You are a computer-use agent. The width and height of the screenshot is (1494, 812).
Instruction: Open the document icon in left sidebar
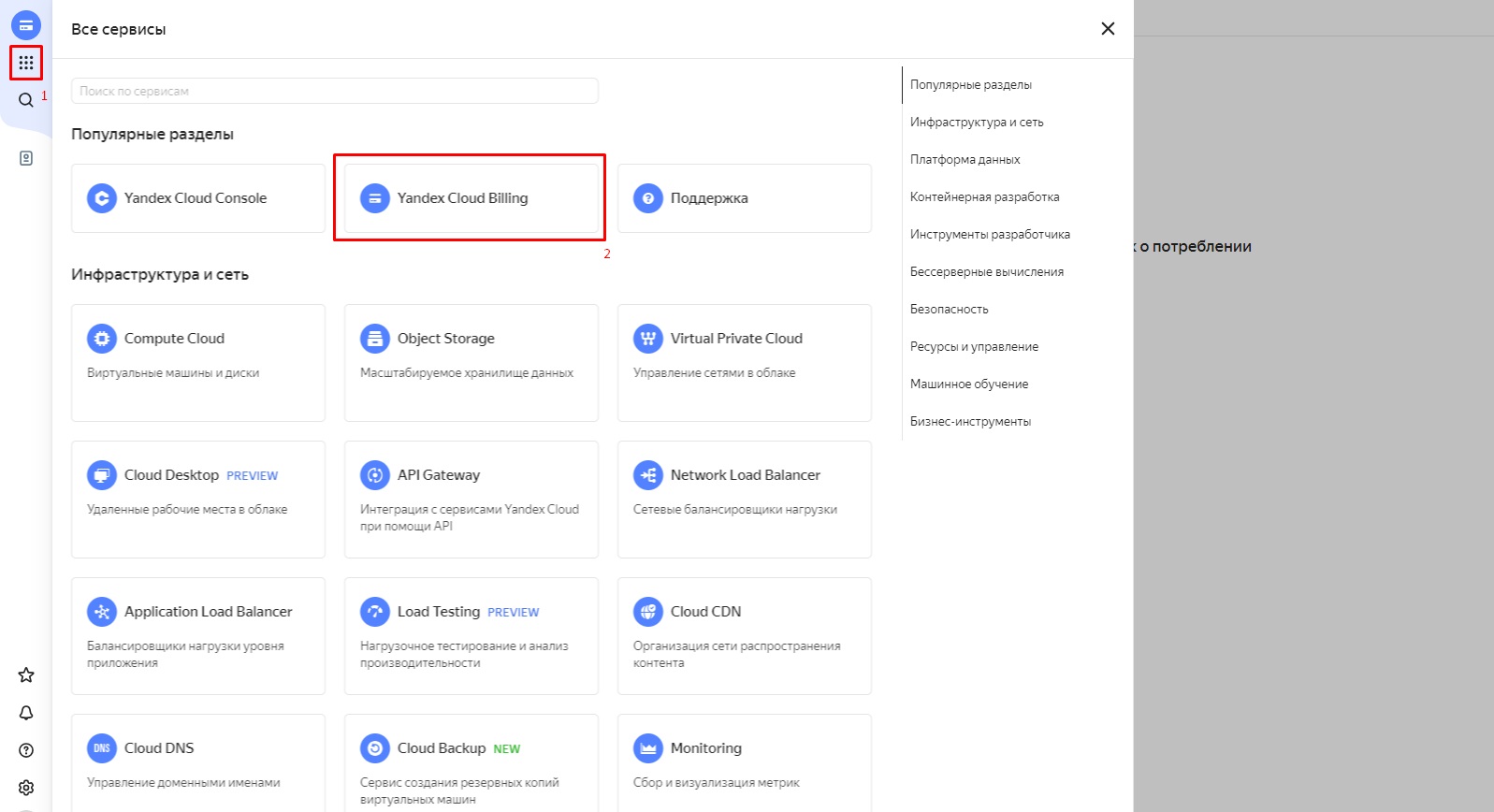coord(26,158)
